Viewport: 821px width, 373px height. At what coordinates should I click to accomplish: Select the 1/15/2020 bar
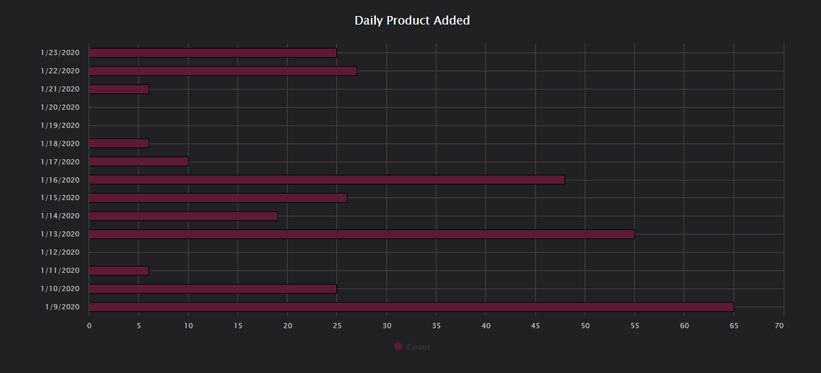click(x=218, y=198)
